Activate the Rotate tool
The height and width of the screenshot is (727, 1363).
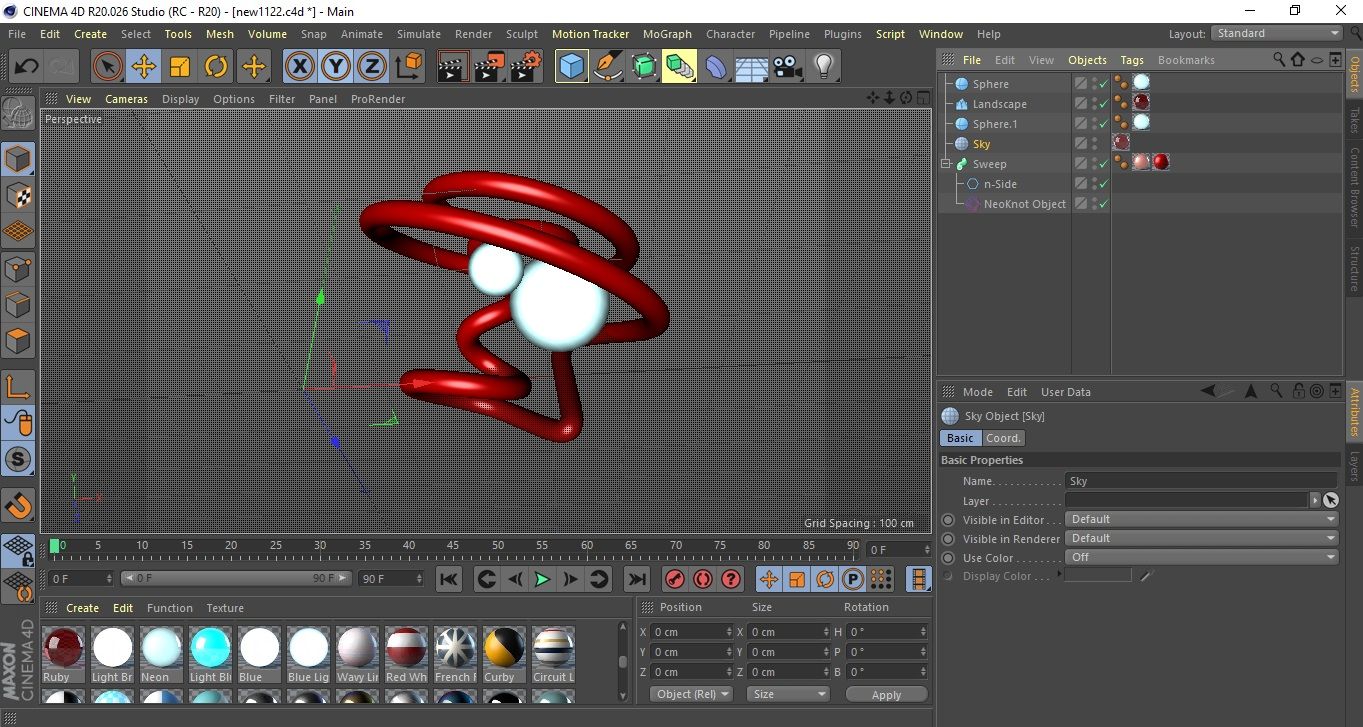click(x=216, y=67)
